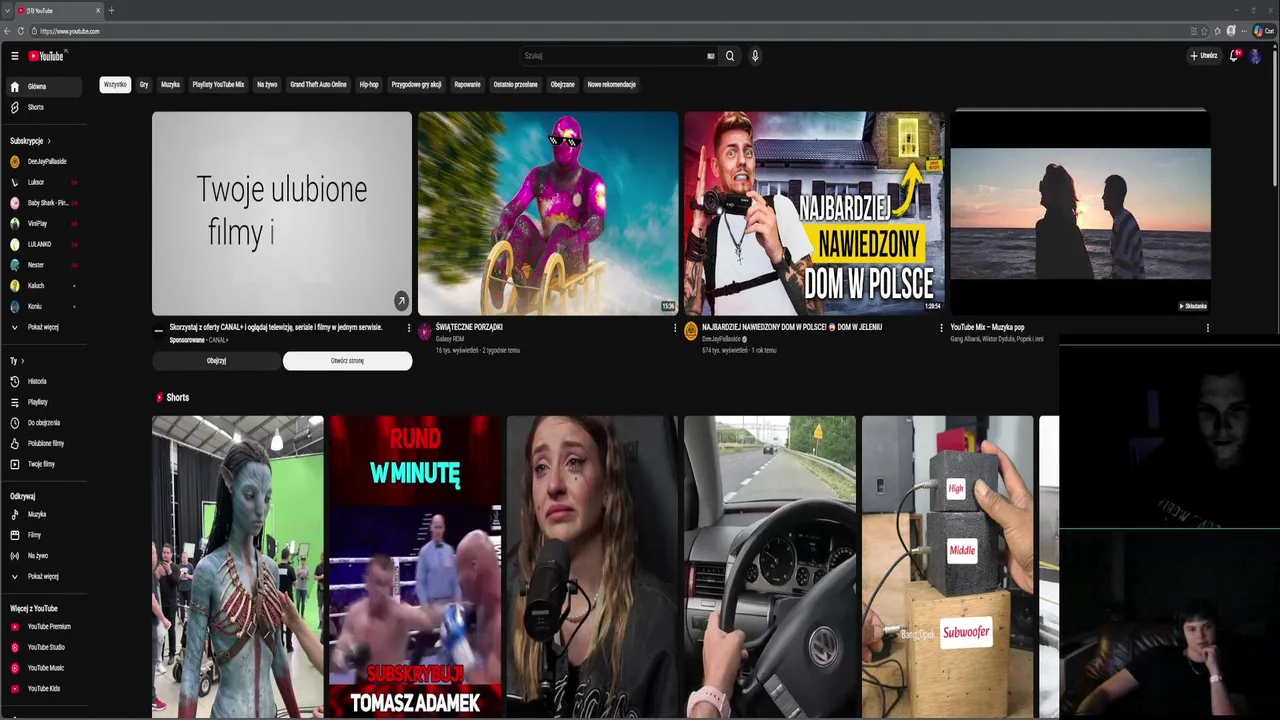Select the Obejrzane filter chip
Screen dimensions: 1280x720
pos(563,85)
